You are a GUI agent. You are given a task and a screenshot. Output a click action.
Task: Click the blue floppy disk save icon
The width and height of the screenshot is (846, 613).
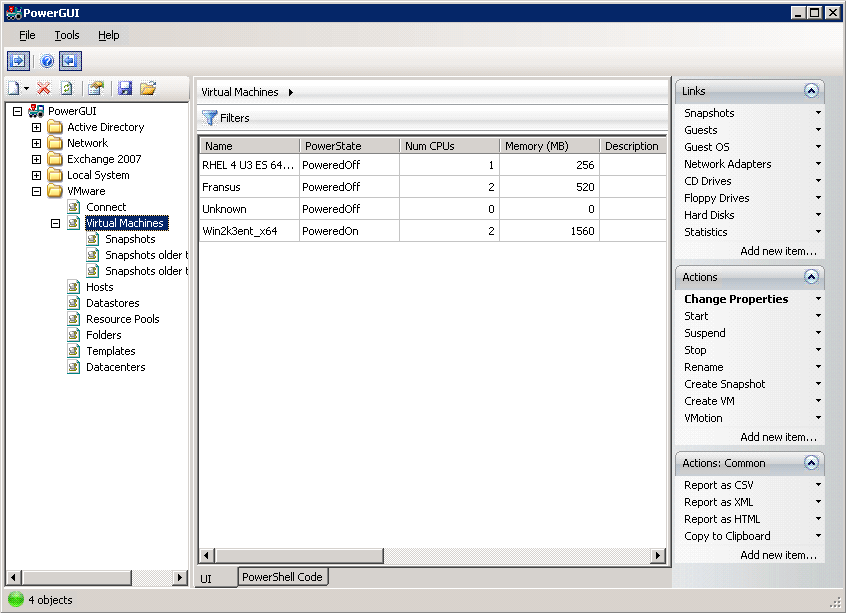[x=125, y=88]
